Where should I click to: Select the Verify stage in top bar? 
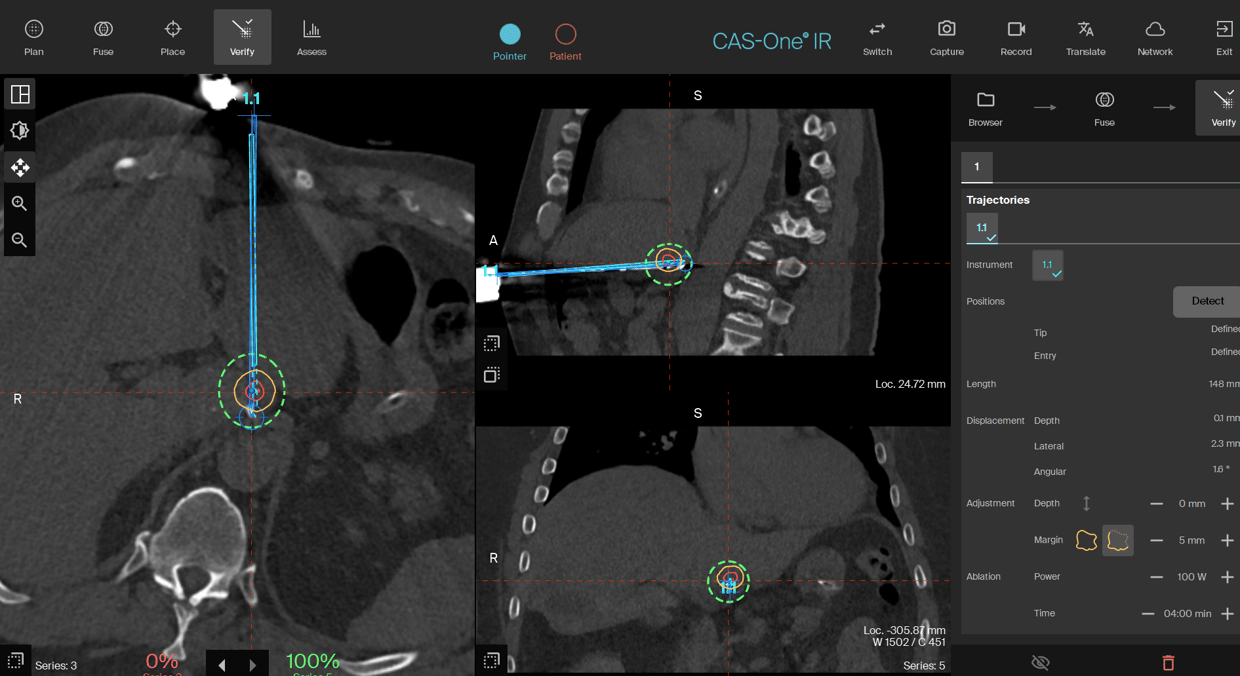tap(242, 37)
